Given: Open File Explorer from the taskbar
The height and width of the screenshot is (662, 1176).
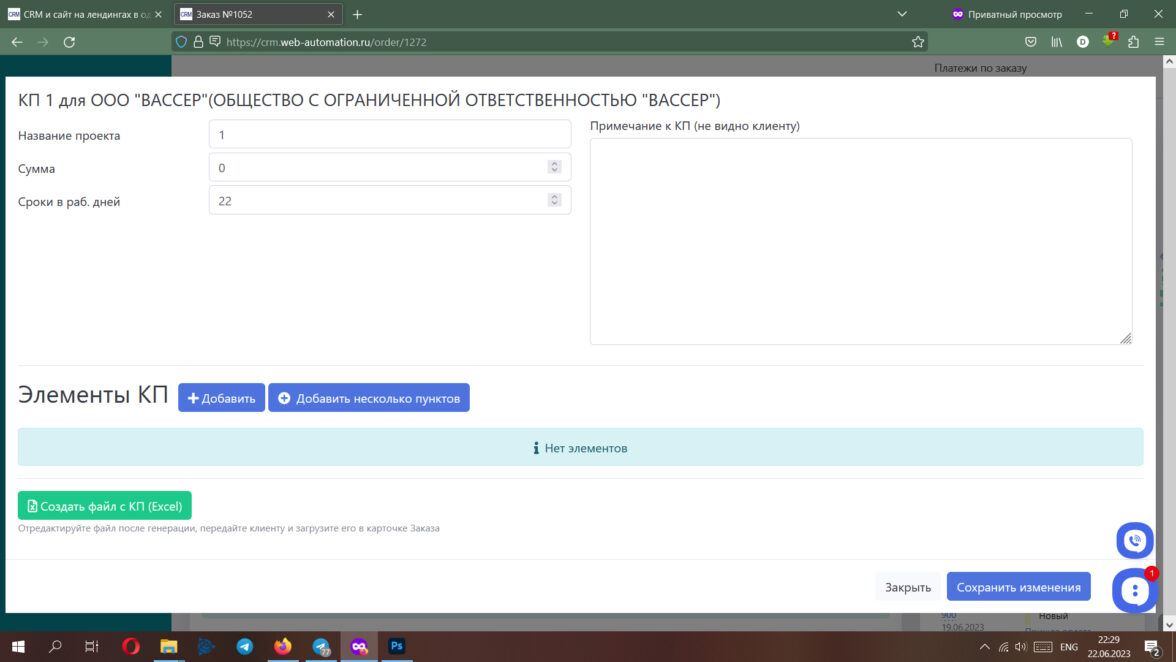Looking at the screenshot, I should coord(169,646).
